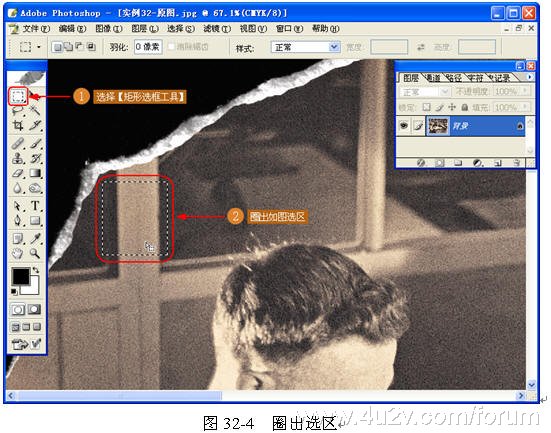Click the 羽化 feather input field
Viewport: 551px width, 433px height.
click(x=148, y=47)
